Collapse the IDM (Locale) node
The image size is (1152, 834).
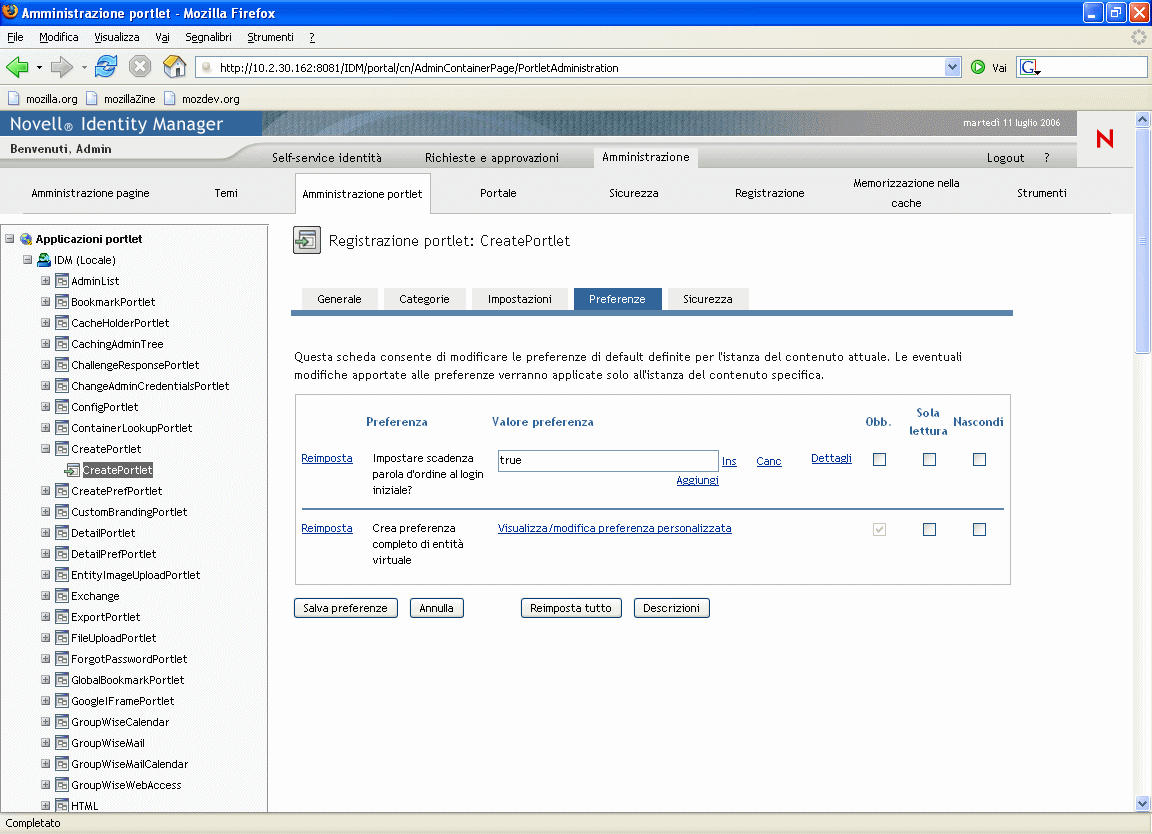tap(27, 259)
